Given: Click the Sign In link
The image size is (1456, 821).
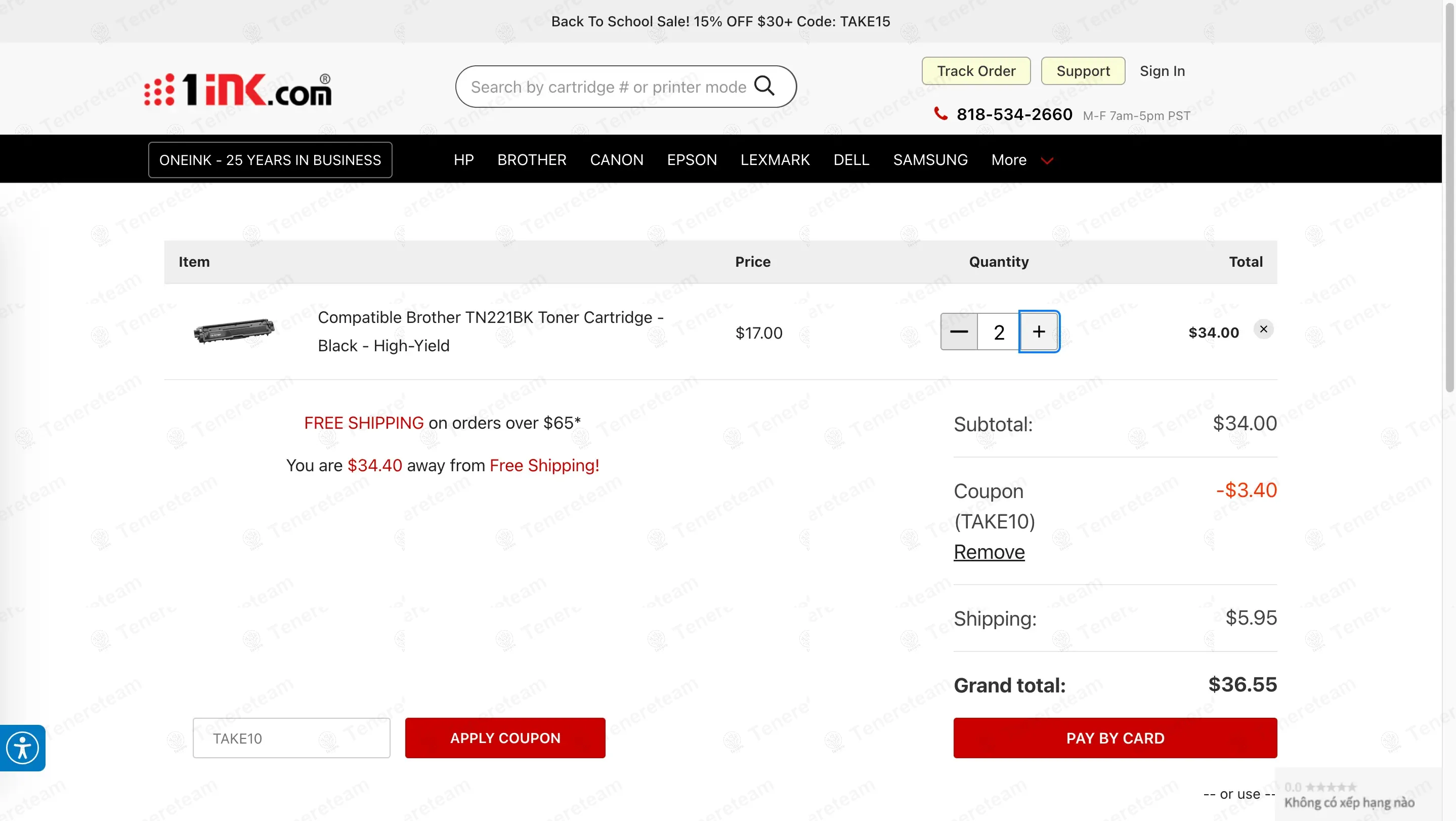Looking at the screenshot, I should point(1162,71).
